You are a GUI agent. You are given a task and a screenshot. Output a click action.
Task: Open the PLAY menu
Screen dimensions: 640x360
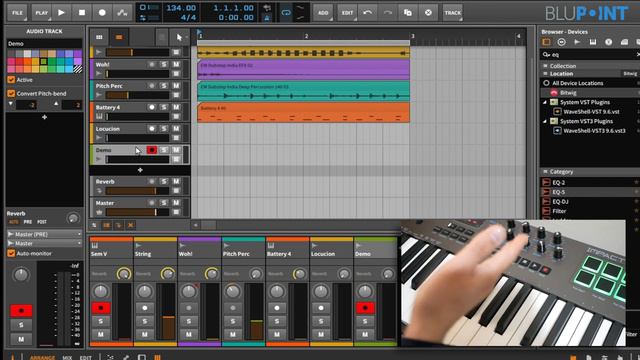(x=41, y=13)
